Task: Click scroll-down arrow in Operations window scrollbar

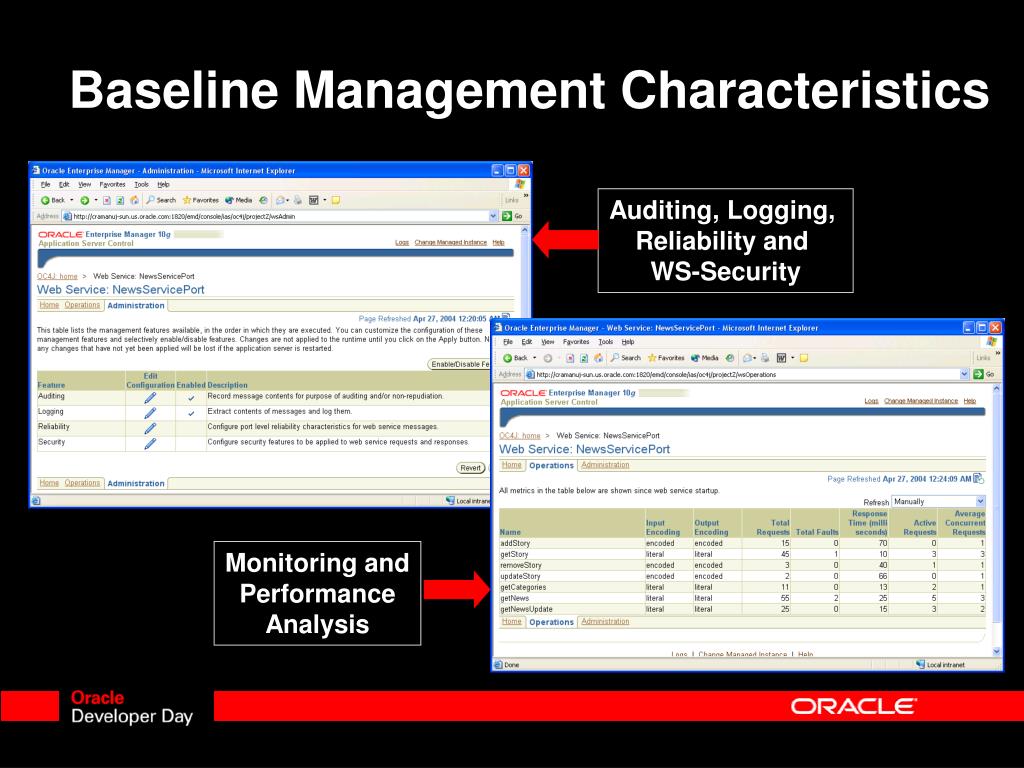Action: [x=997, y=651]
